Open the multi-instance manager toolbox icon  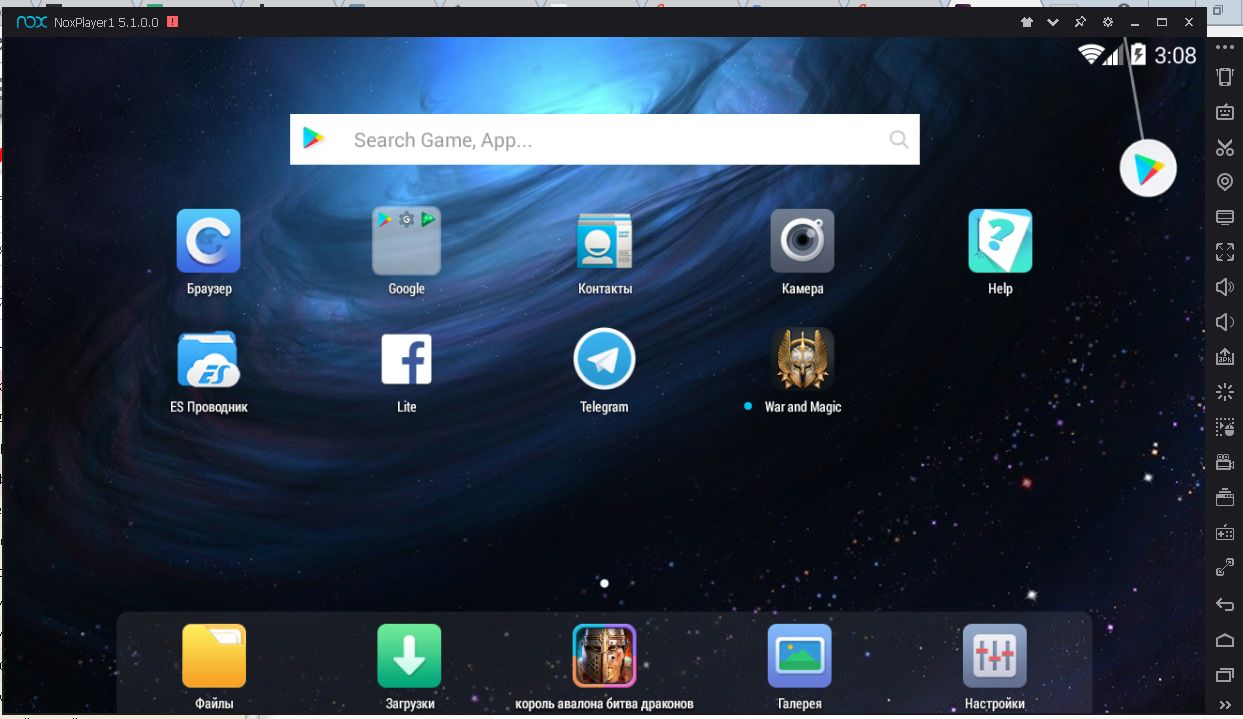pos(1224,497)
